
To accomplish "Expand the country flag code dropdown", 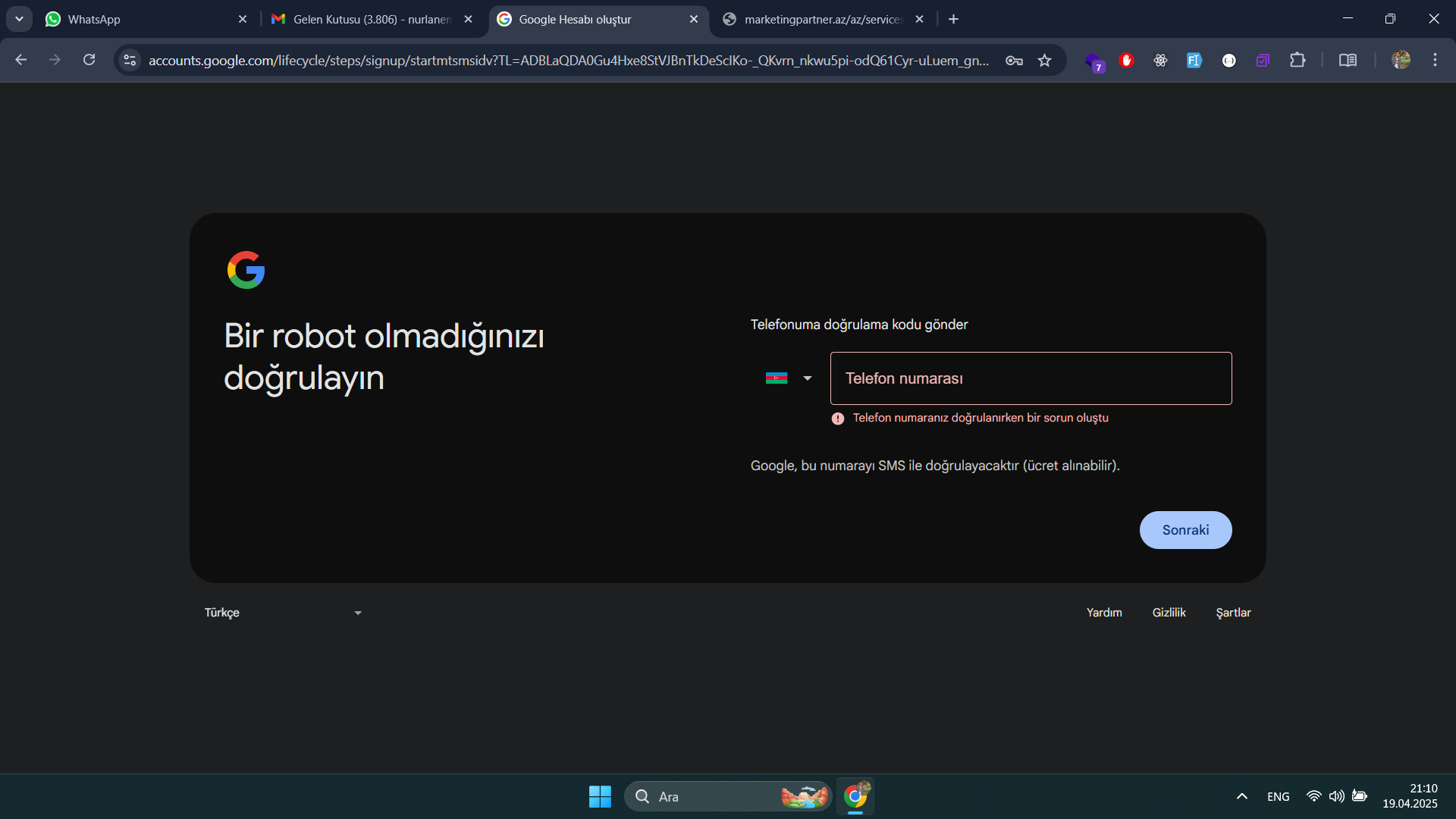I will pyautogui.click(x=789, y=378).
